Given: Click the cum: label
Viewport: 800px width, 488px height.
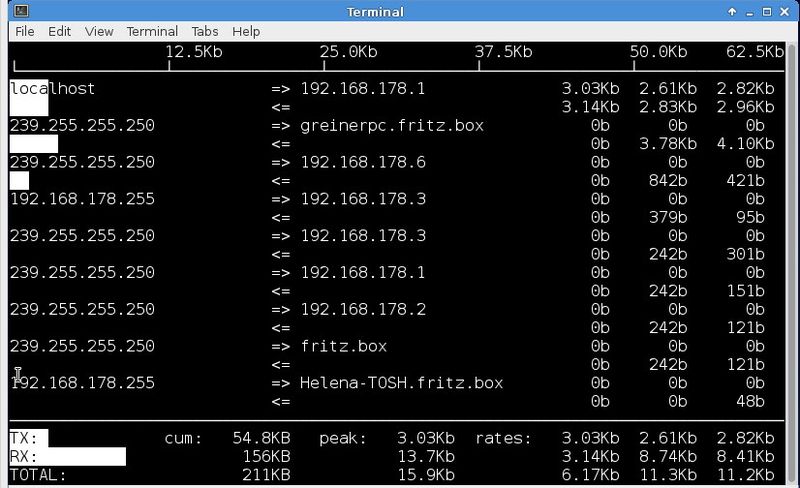Looking at the screenshot, I should pos(183,438).
